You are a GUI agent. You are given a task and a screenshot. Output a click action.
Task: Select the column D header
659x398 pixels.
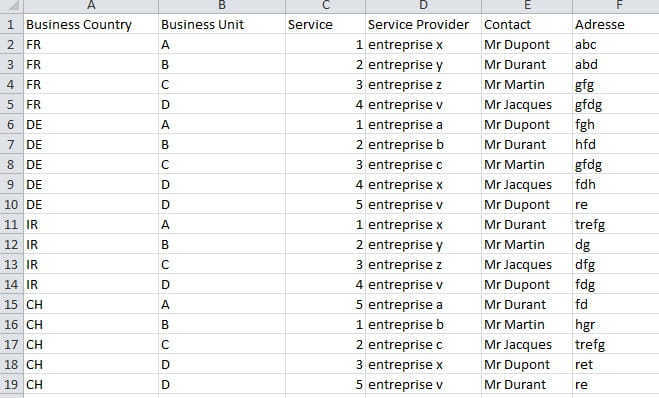coord(423,6)
